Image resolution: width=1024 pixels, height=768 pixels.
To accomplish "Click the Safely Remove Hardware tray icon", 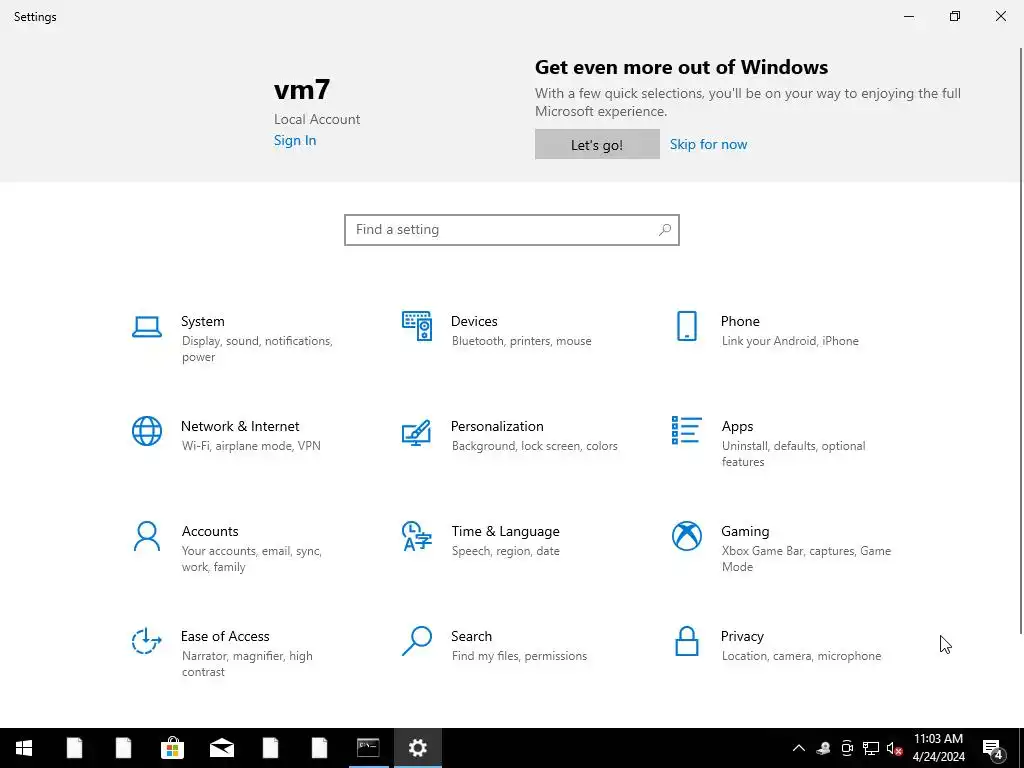I will [x=823, y=748].
